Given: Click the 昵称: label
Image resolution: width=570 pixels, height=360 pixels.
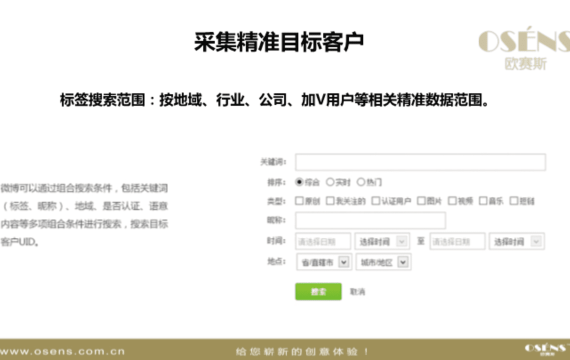Looking at the screenshot, I should point(277,220).
